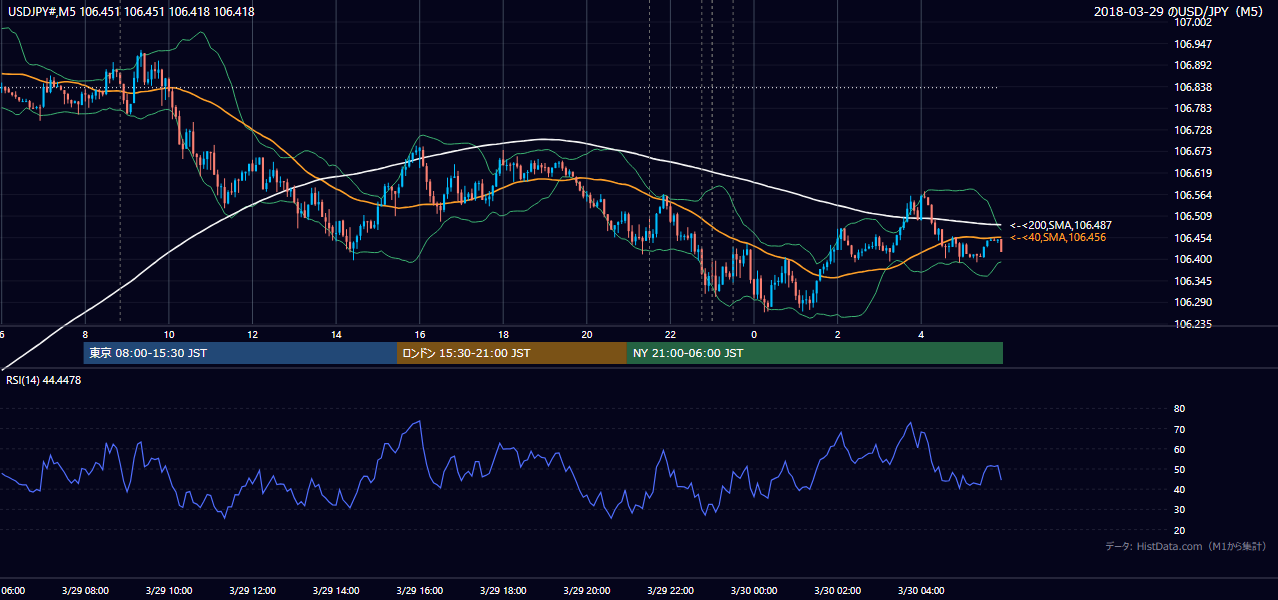Screen dimensions: 1278x600
Task: Click RSI scale value 60
Action: point(1179,449)
